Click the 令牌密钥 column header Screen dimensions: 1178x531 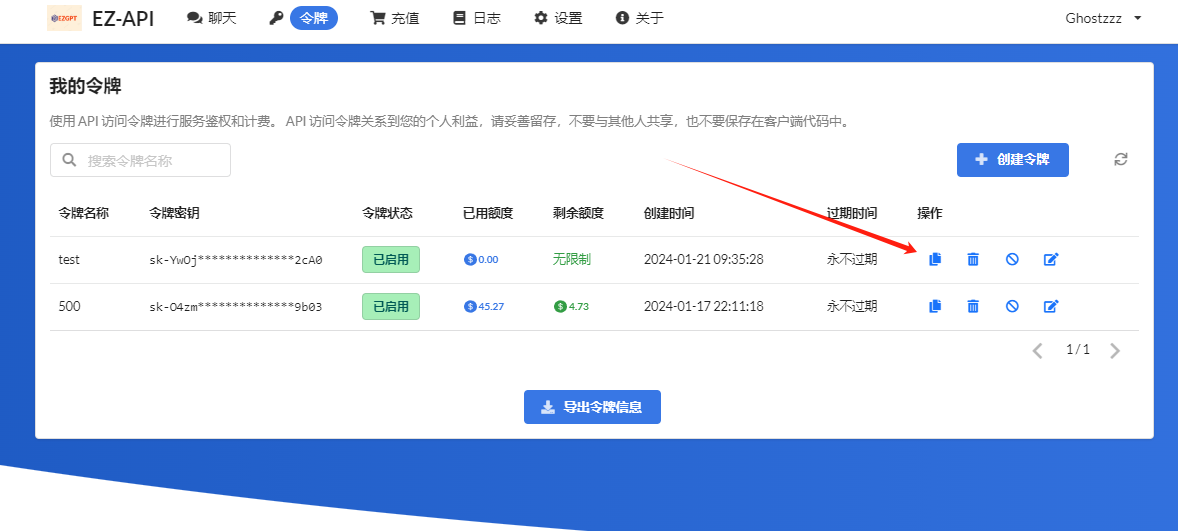pyautogui.click(x=174, y=213)
